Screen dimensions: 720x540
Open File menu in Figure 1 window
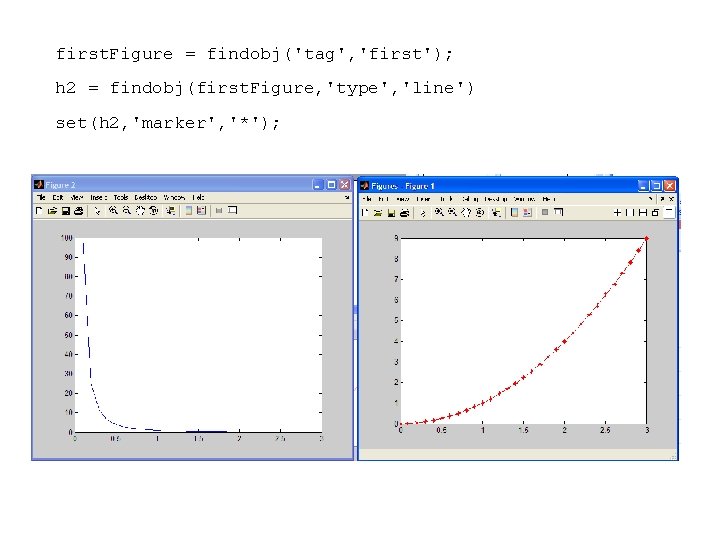click(367, 199)
